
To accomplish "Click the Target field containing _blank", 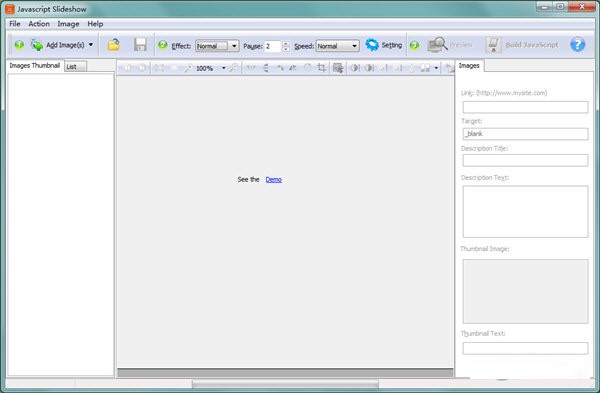I will pos(525,134).
